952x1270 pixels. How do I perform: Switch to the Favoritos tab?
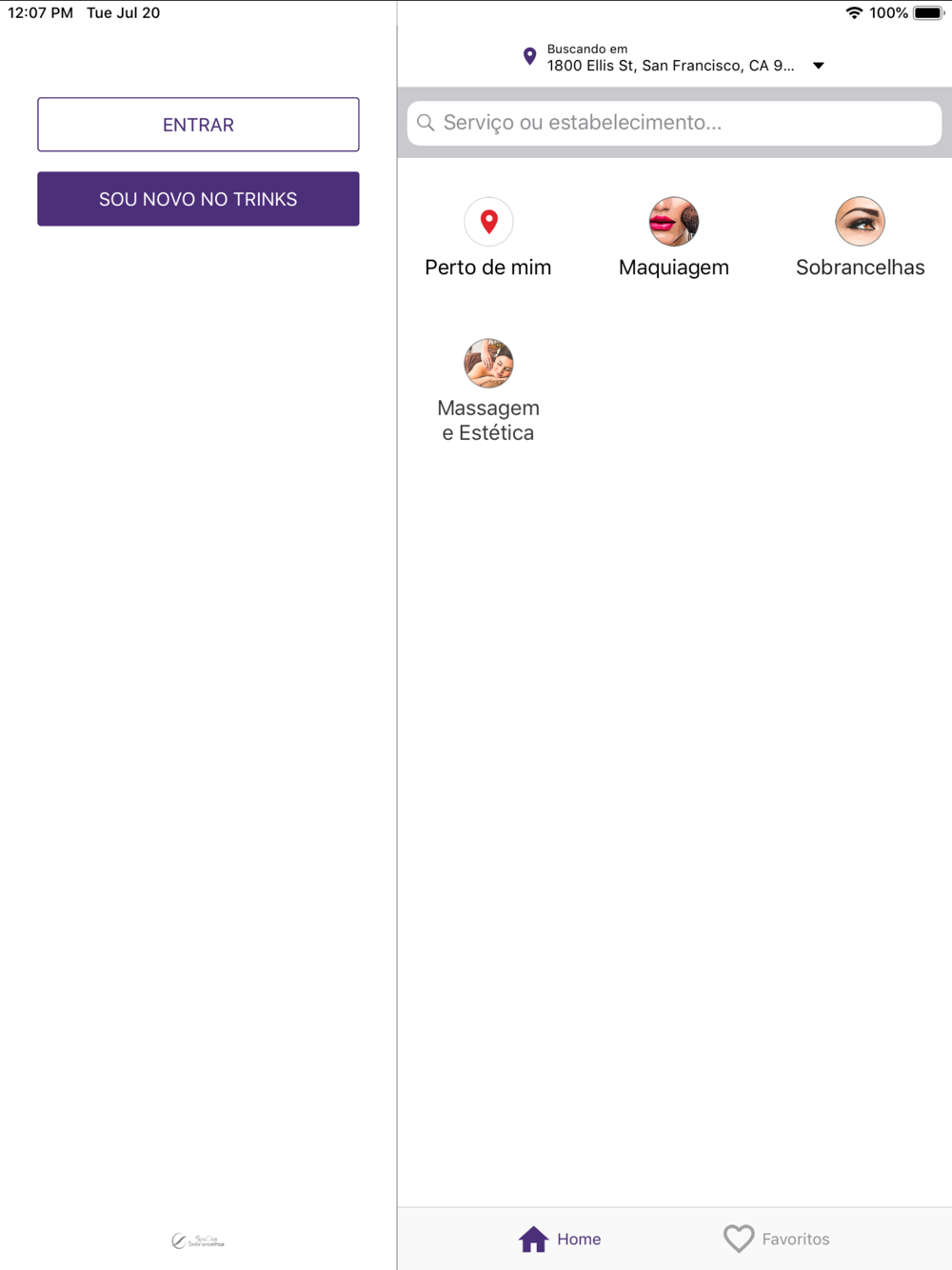point(776,1239)
